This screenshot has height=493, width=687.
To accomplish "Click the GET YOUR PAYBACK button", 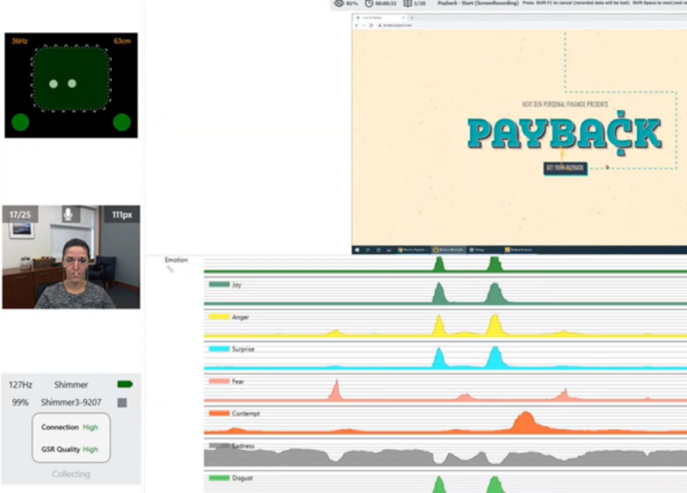I will pos(565,168).
